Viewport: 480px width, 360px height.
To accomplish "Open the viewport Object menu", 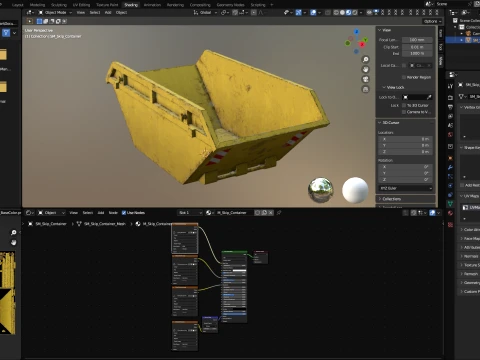I will (x=121, y=13).
